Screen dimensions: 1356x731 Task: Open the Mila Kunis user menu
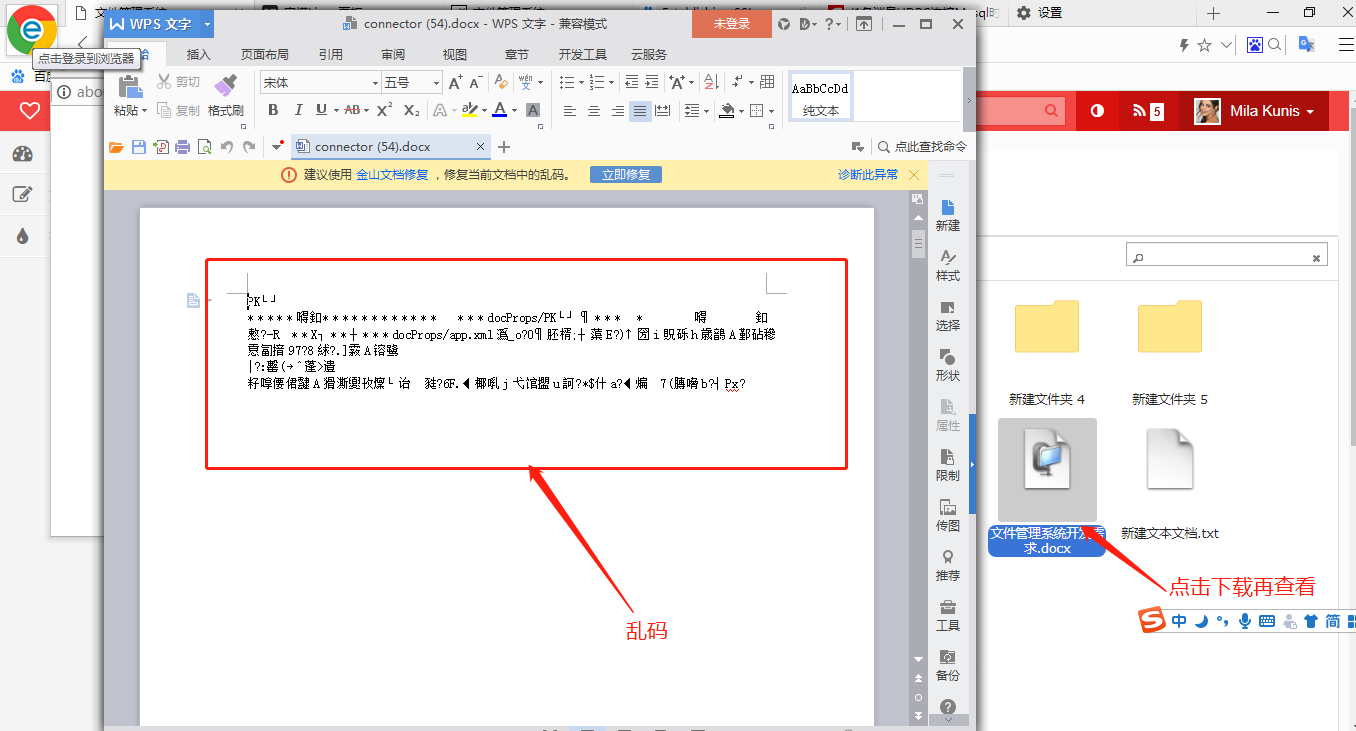pyautogui.click(x=1253, y=111)
